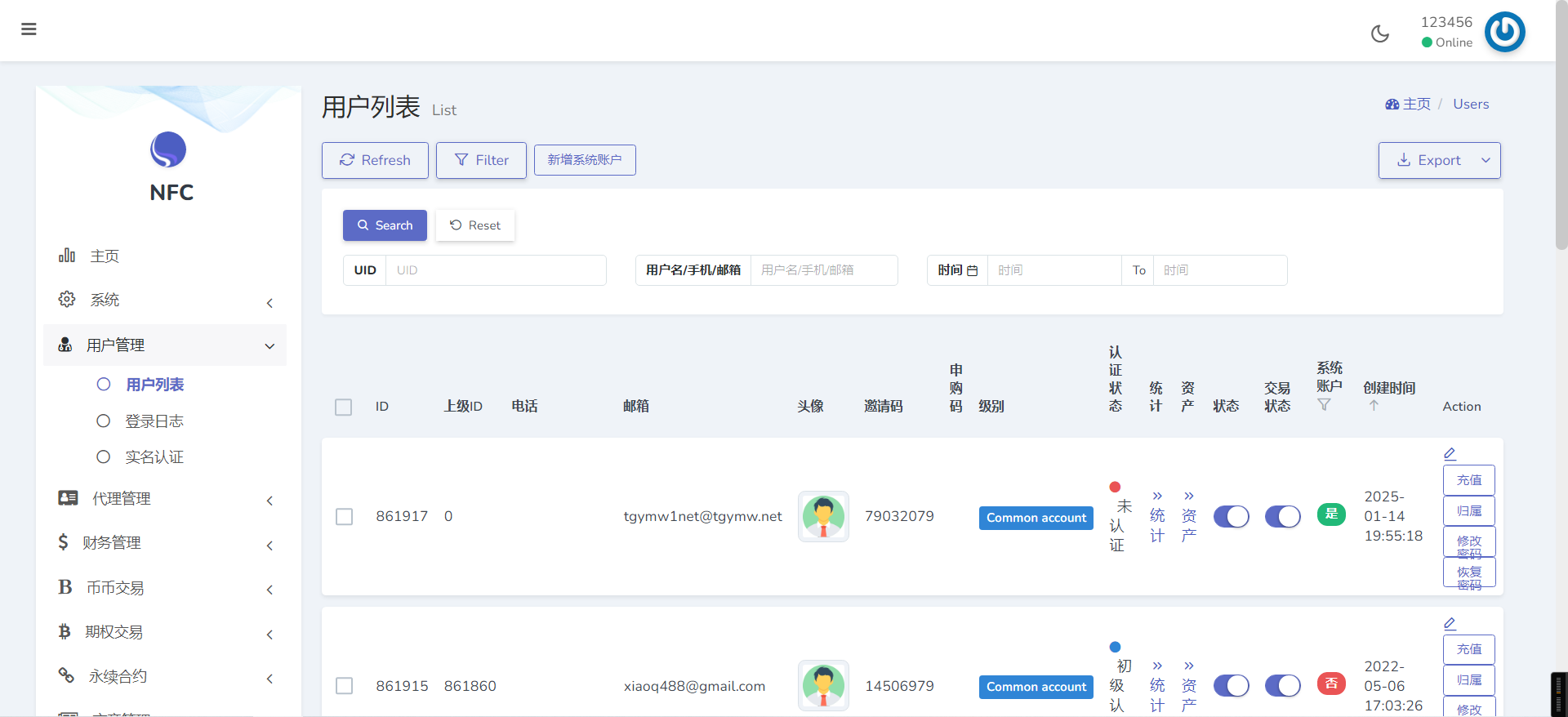Screen dimensions: 1568x717
Task: Select 实名认证 menu item
Action: tap(154, 457)
